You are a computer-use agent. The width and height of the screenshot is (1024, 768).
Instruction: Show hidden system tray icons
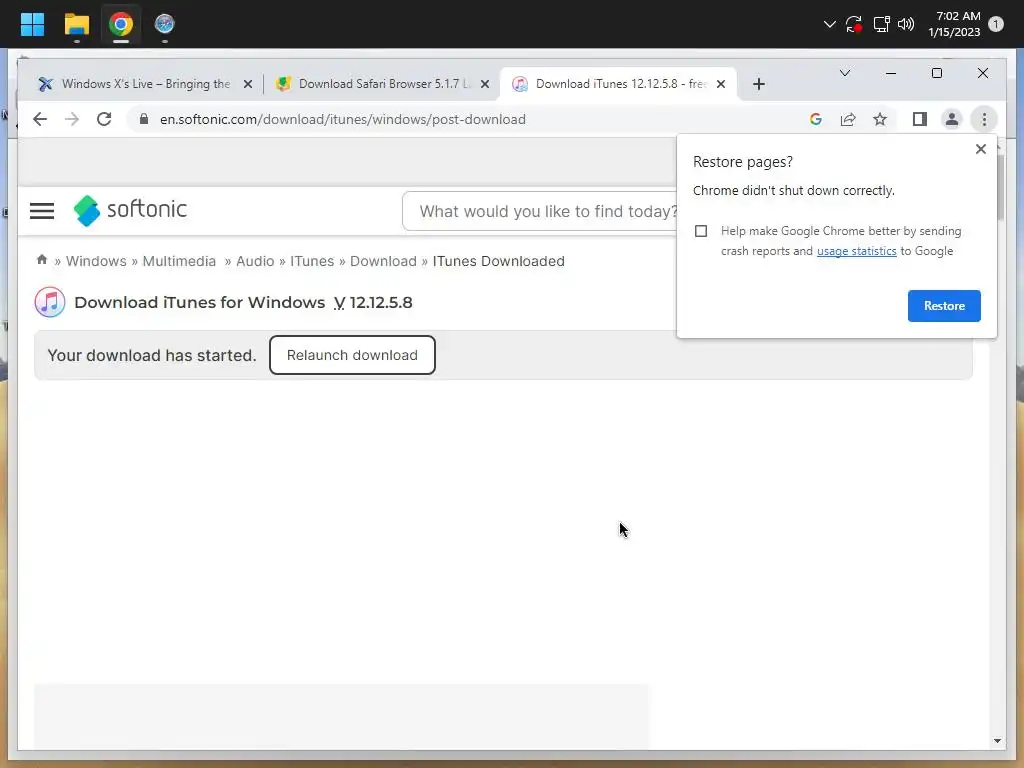829,24
